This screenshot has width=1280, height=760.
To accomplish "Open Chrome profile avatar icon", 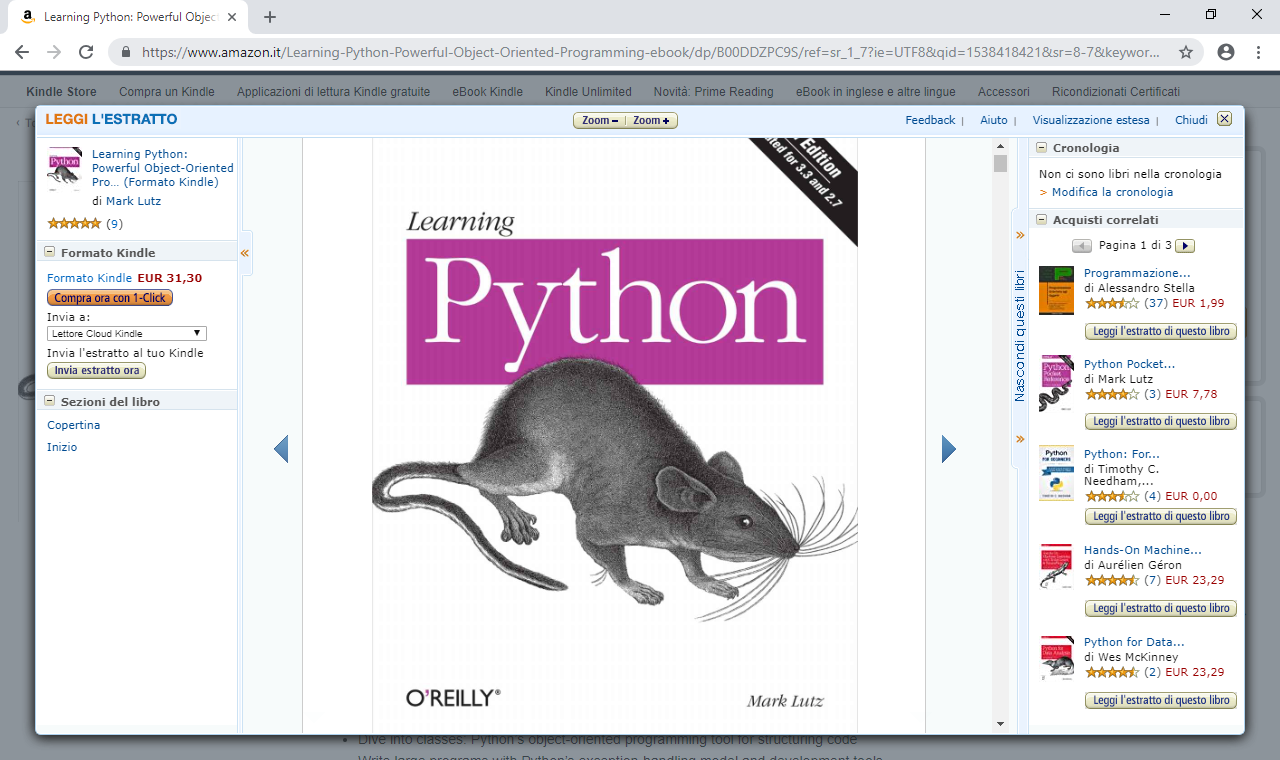I will tap(1226, 52).
